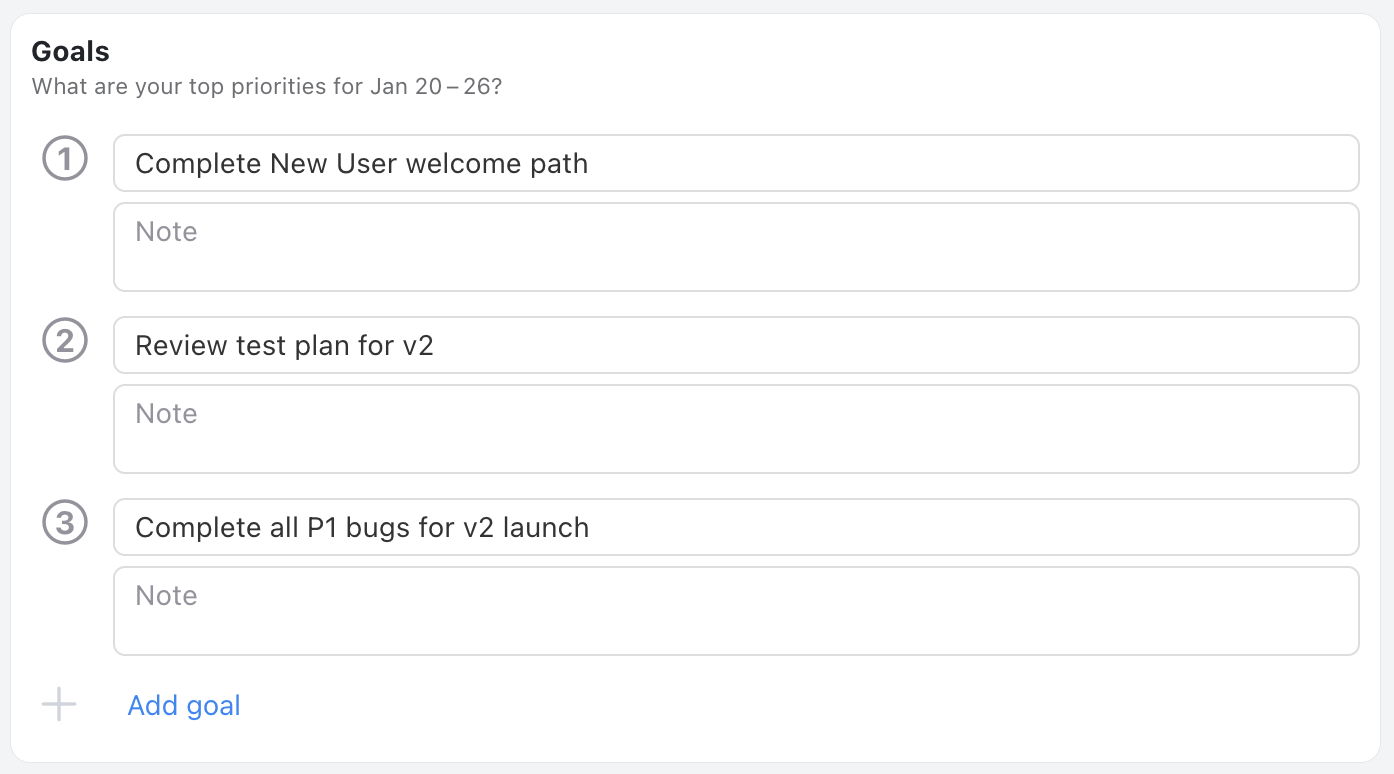The height and width of the screenshot is (774, 1394).
Task: Click the Note box under goal 2
Action: click(x=736, y=429)
